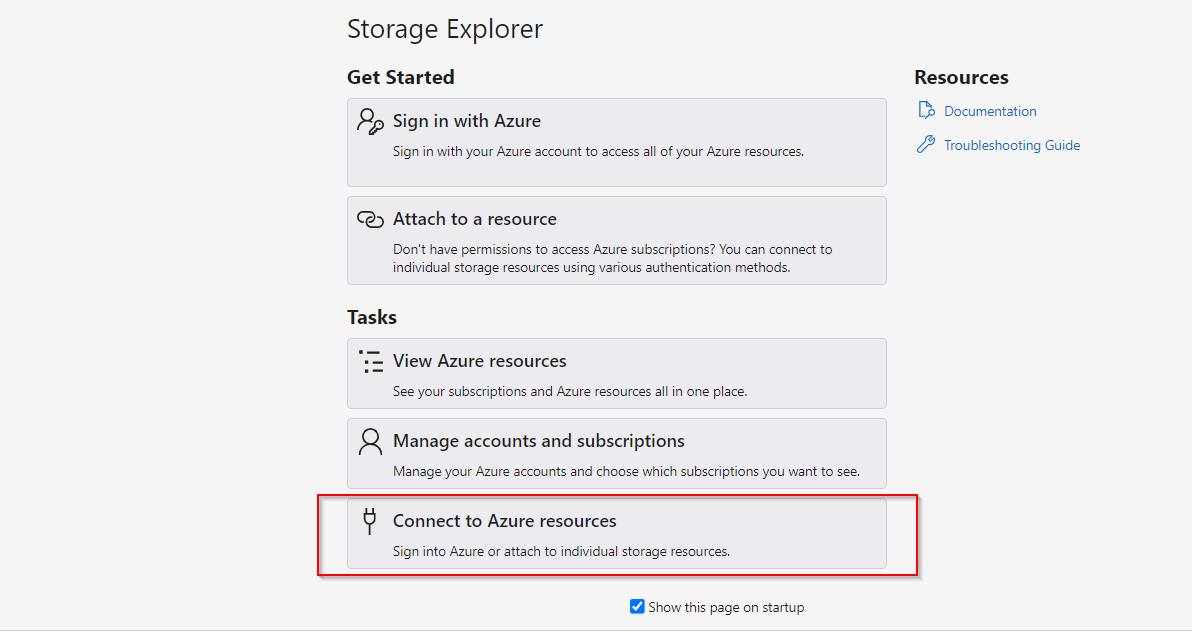Click the list icon for View Azure resources

click(x=371, y=362)
